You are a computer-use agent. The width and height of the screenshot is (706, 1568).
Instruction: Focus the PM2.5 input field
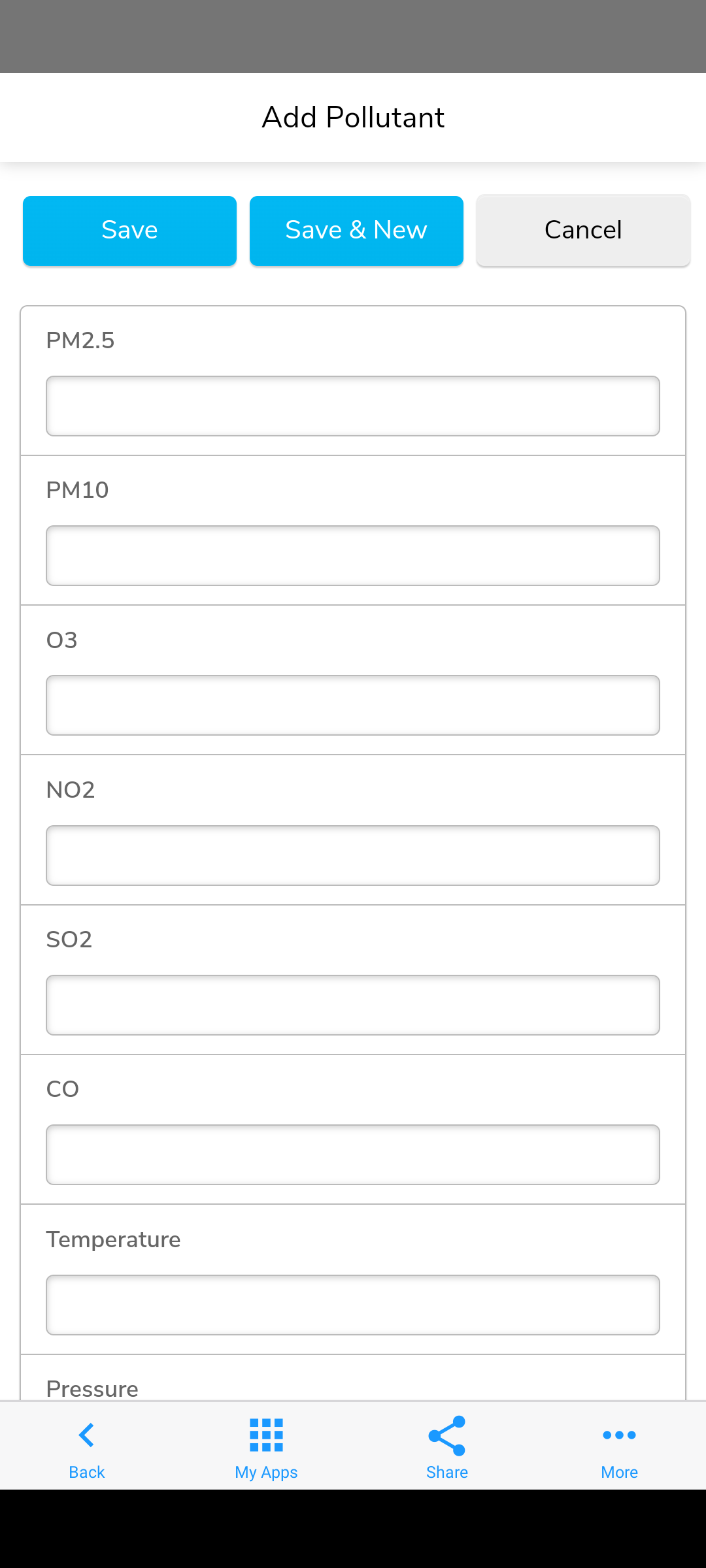coord(353,406)
